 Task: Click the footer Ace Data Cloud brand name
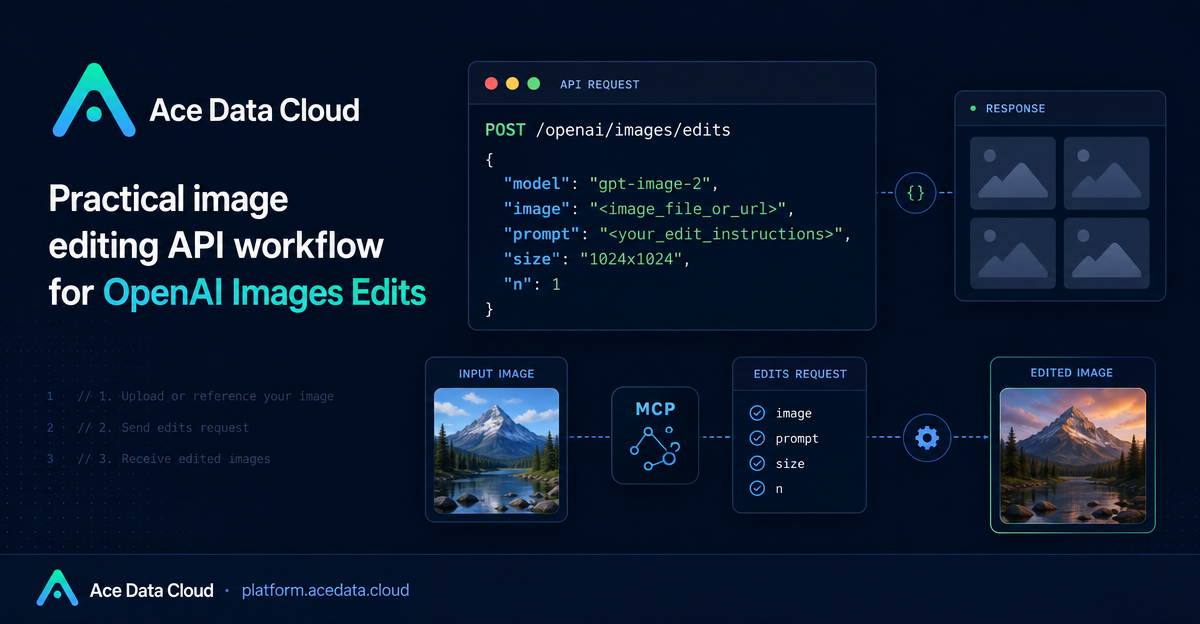coord(152,590)
